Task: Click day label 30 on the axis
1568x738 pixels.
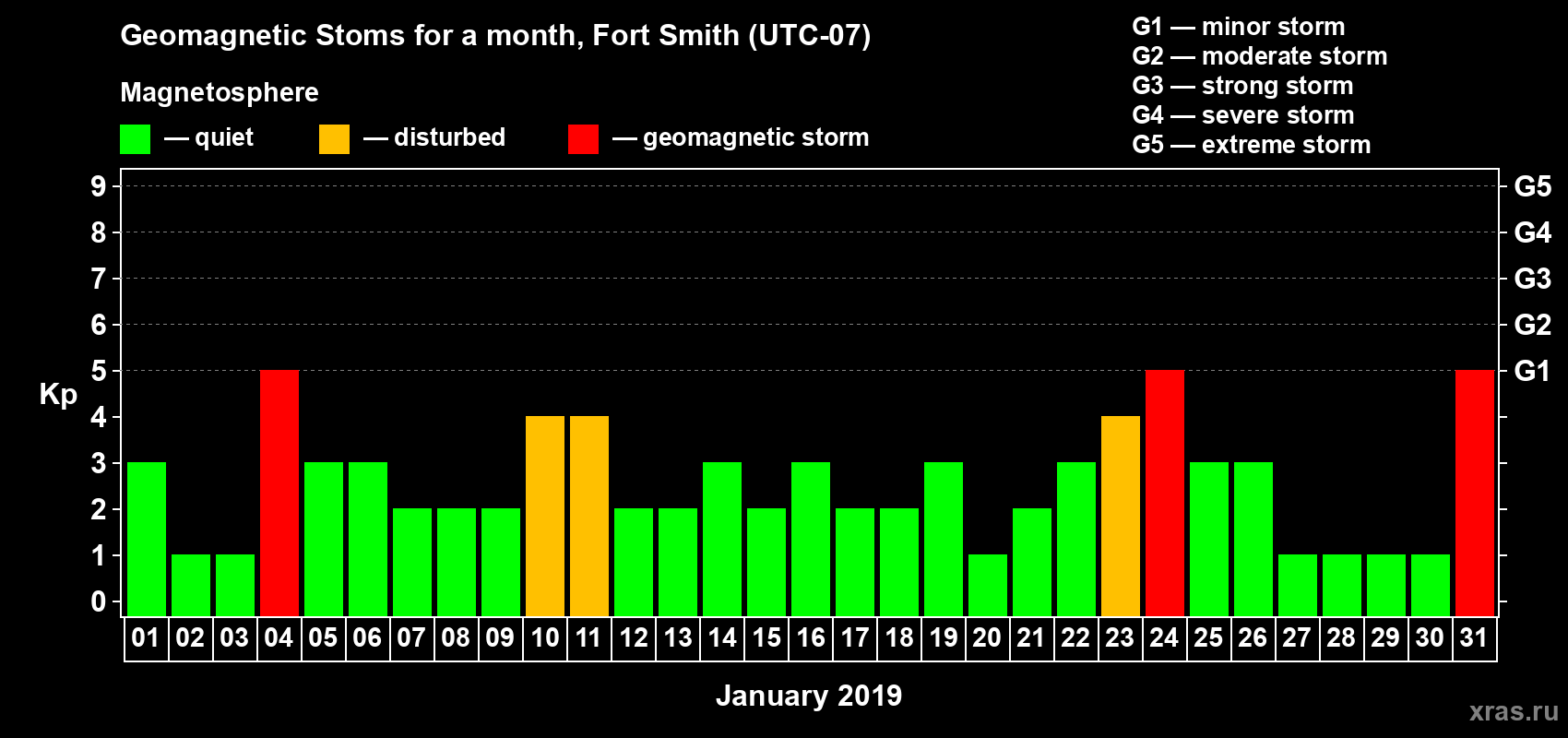Action: point(1430,637)
